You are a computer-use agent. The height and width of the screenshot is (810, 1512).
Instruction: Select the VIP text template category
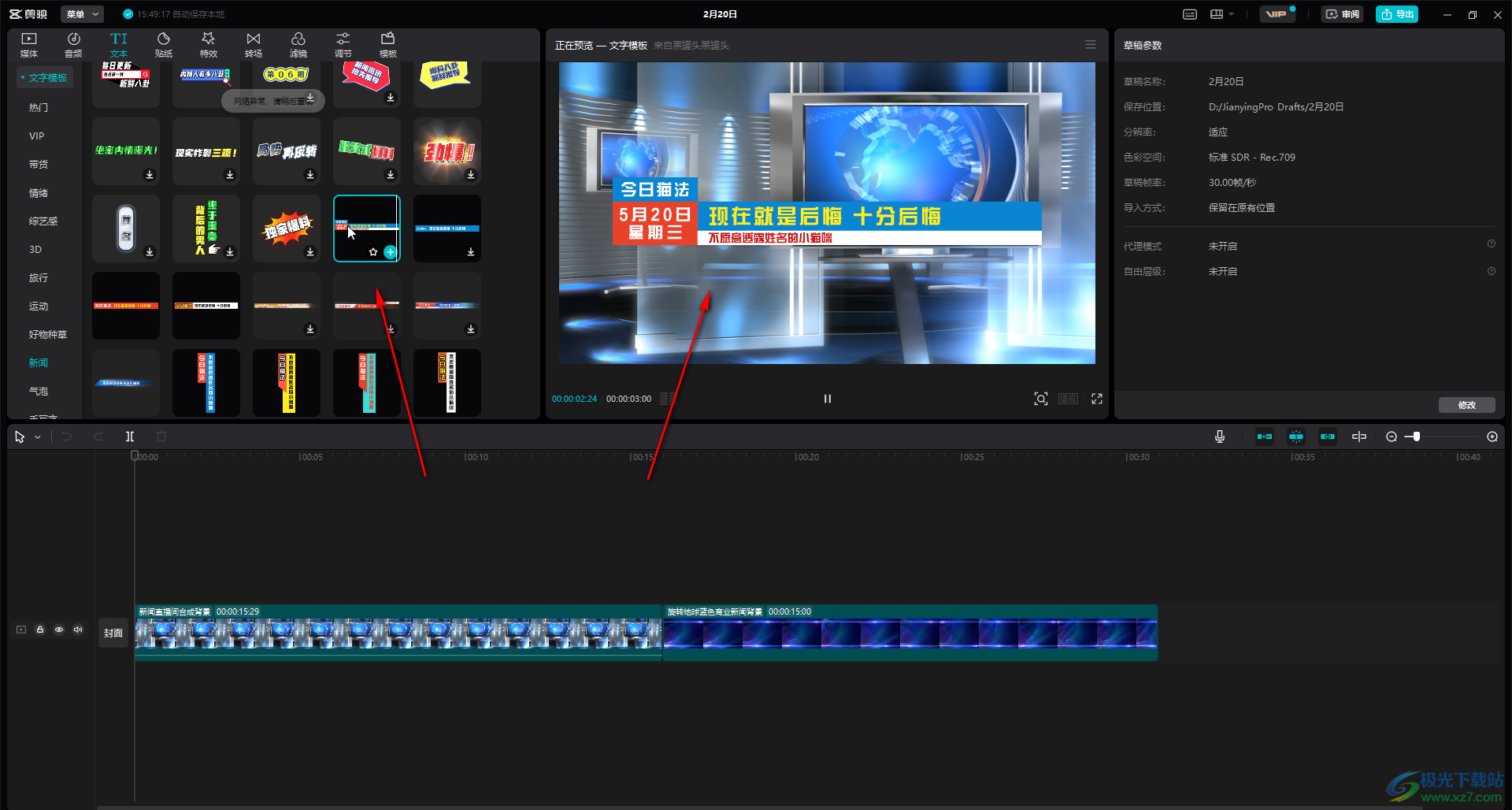tap(37, 136)
